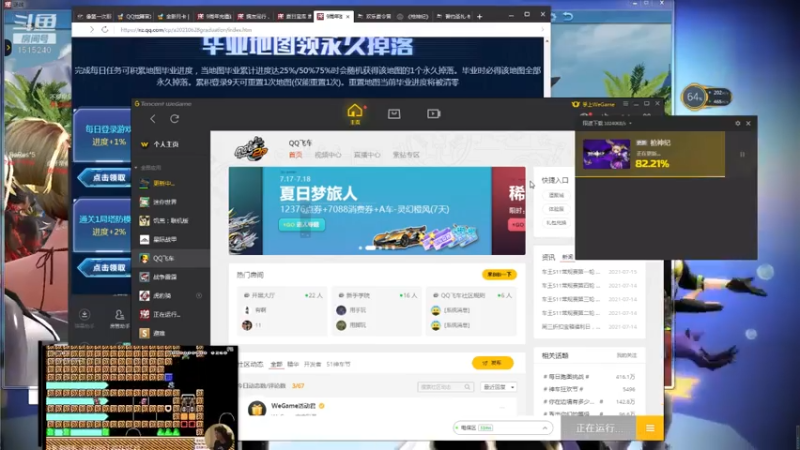The width and height of the screenshot is (800, 450).
Task: Go back in the WeGame window
Action: click(x=153, y=119)
